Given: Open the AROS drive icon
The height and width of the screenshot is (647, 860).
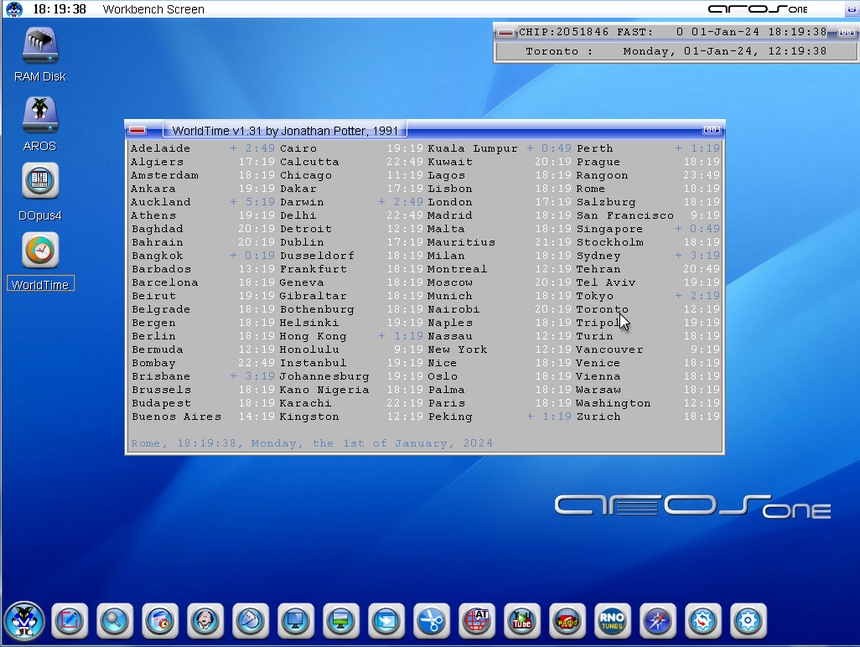Looking at the screenshot, I should tap(40, 116).
